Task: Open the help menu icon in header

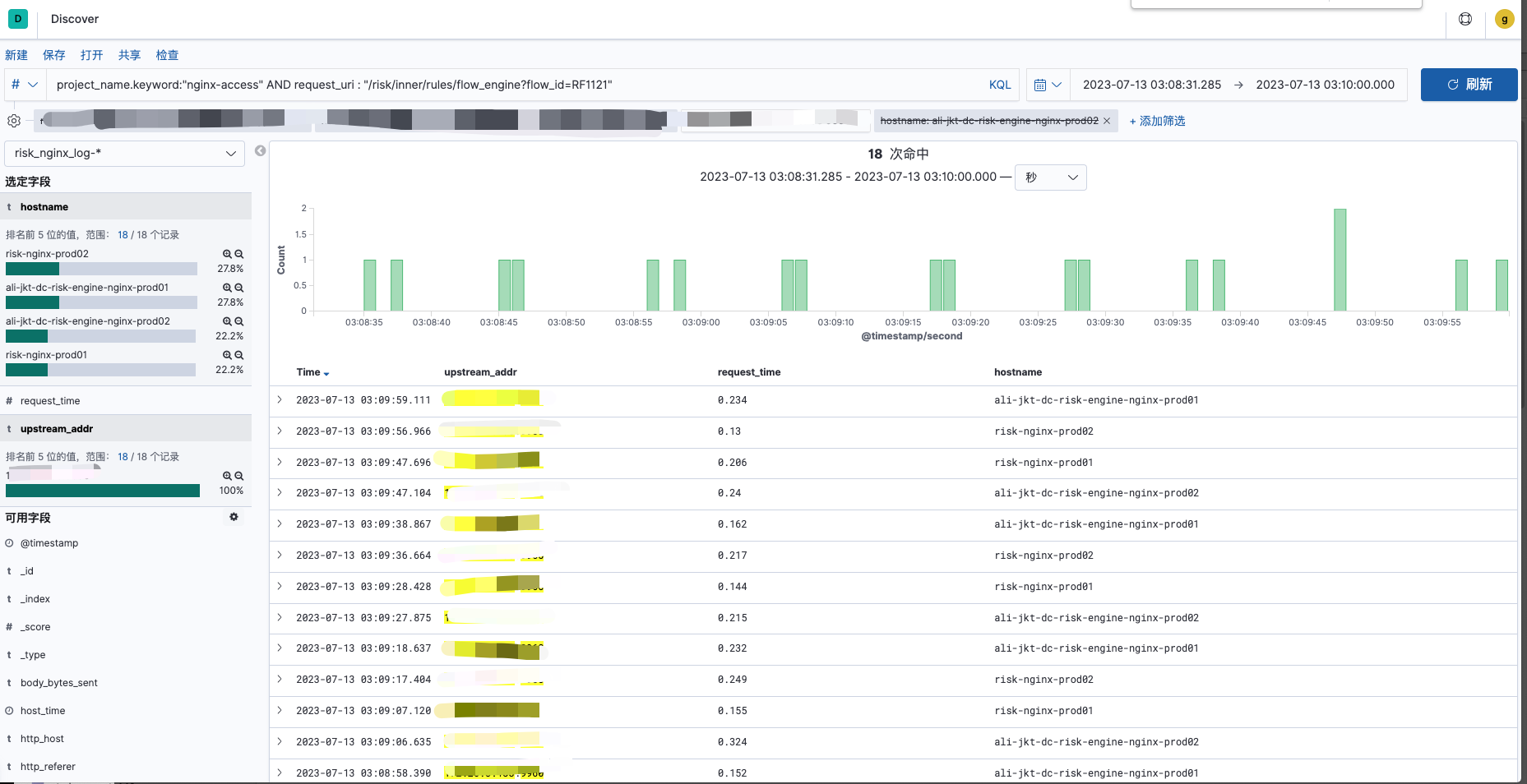Action: tap(1465, 19)
